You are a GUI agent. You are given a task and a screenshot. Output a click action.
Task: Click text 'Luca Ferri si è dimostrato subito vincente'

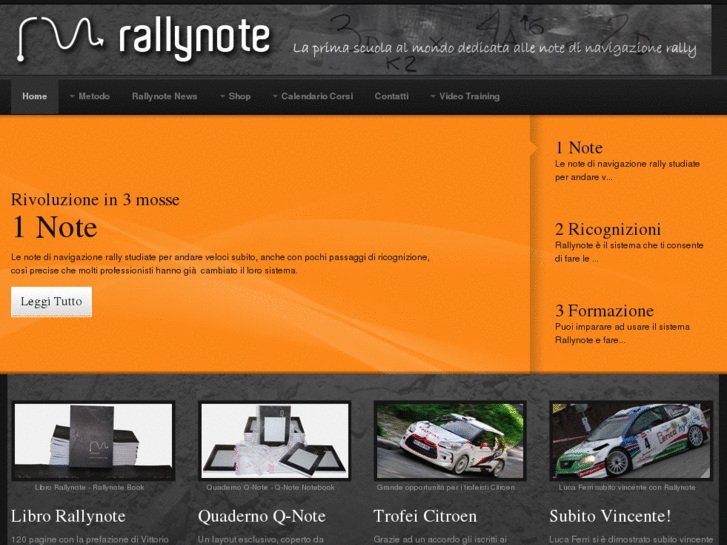click(631, 539)
